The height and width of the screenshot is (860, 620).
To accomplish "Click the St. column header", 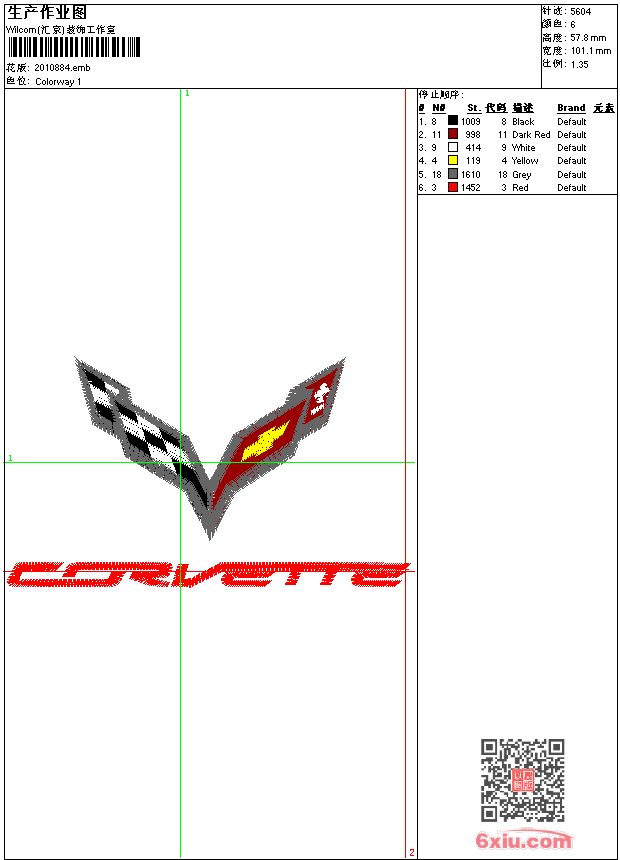I will coord(474,108).
